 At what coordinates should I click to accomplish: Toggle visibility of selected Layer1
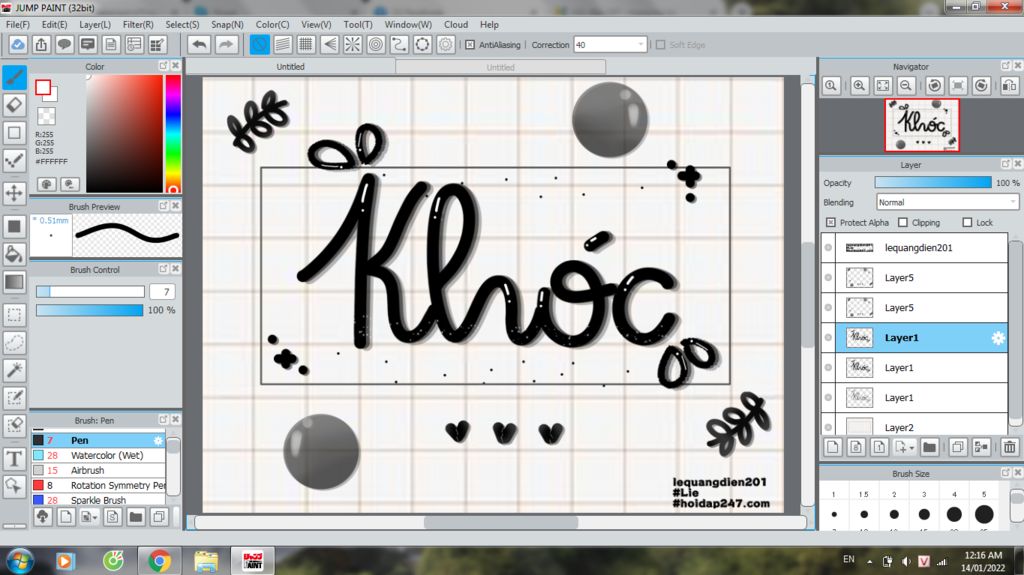[x=828, y=338]
